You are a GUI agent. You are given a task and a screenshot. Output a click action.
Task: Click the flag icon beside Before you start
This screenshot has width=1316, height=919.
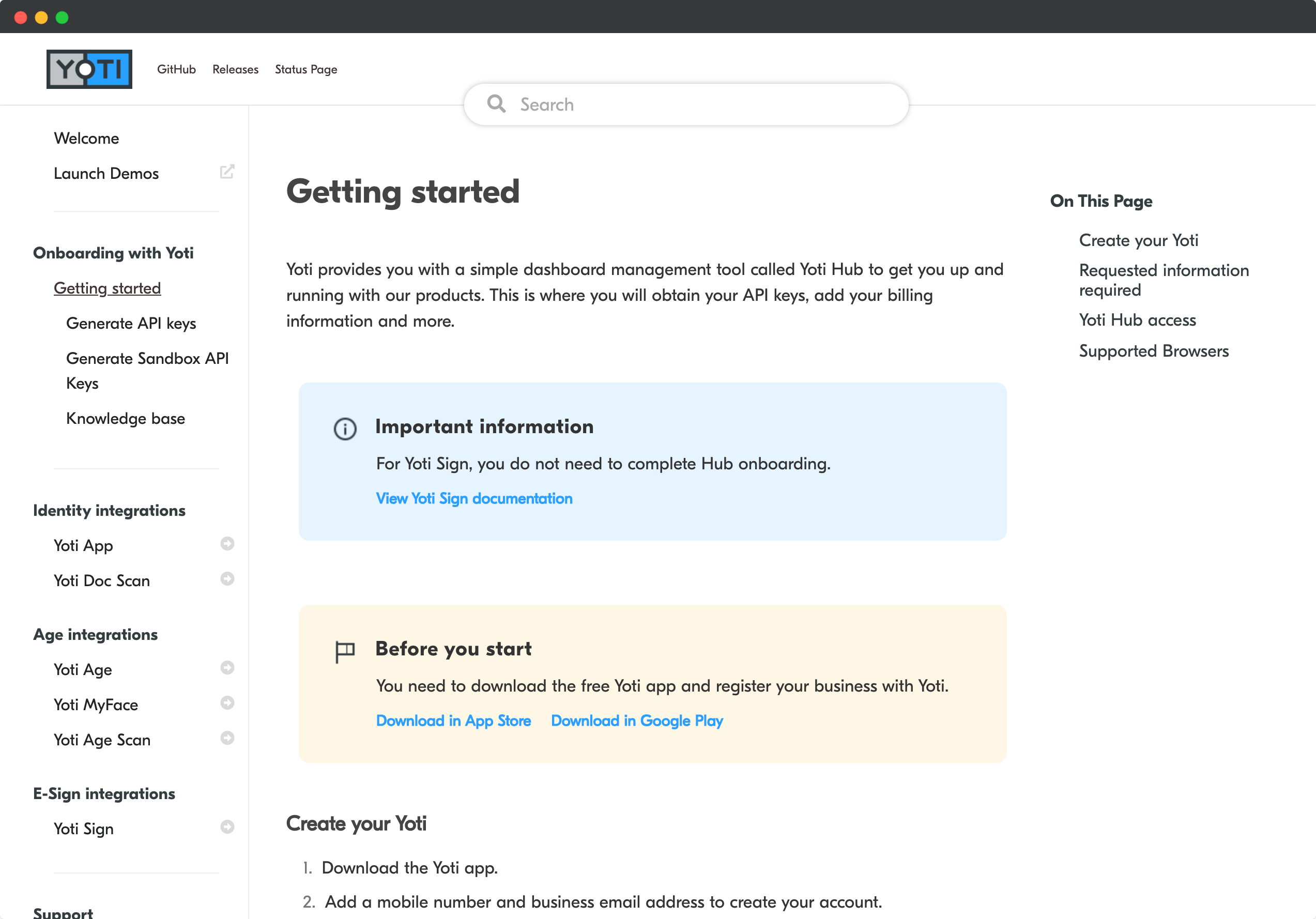click(345, 651)
